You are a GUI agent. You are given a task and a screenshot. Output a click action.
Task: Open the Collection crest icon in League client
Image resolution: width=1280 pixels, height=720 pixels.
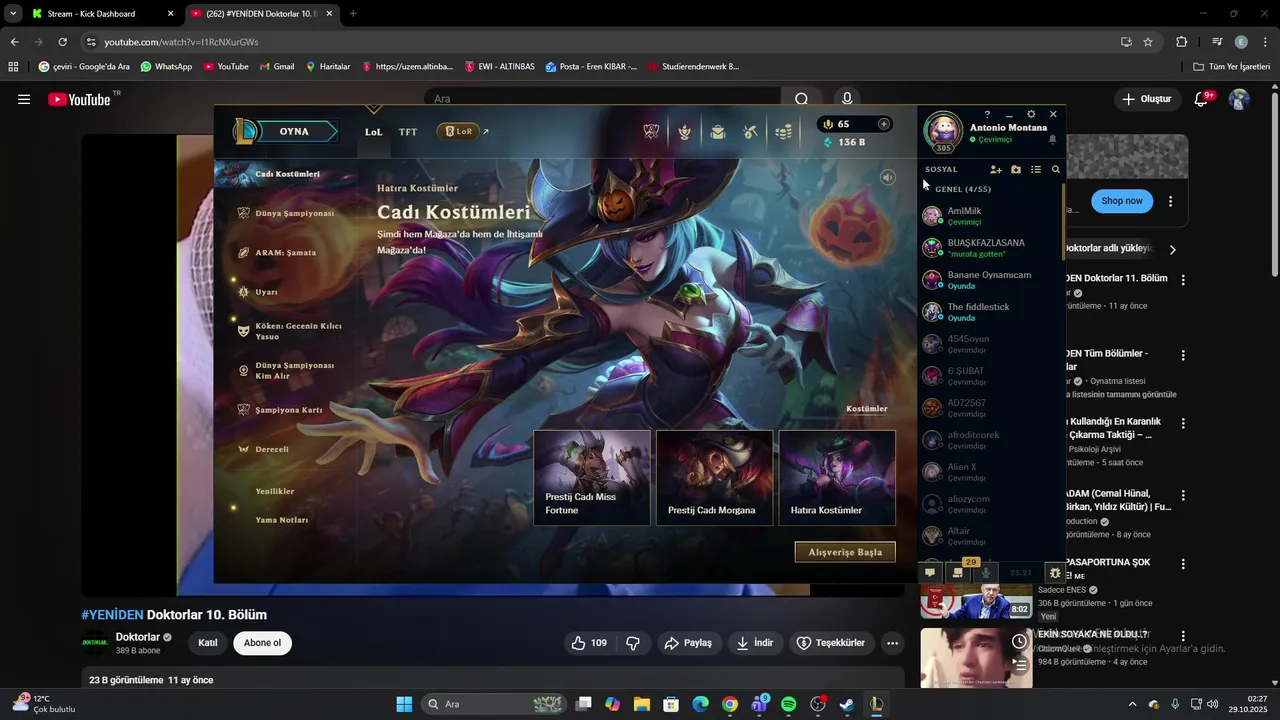(684, 132)
